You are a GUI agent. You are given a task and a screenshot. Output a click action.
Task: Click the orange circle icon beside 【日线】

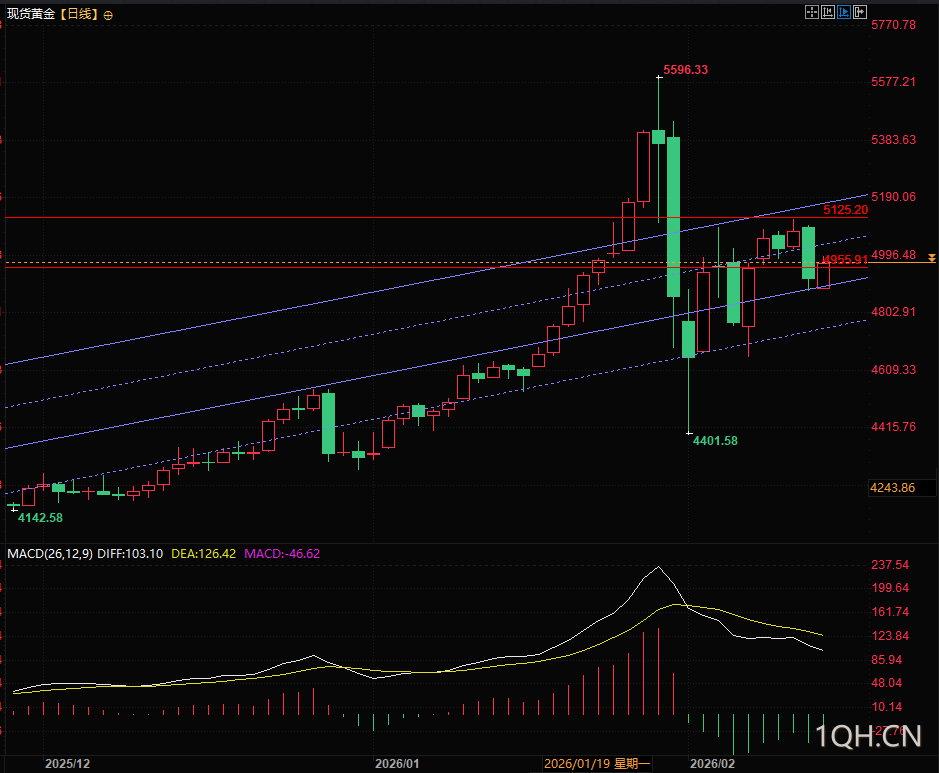[x=108, y=16]
